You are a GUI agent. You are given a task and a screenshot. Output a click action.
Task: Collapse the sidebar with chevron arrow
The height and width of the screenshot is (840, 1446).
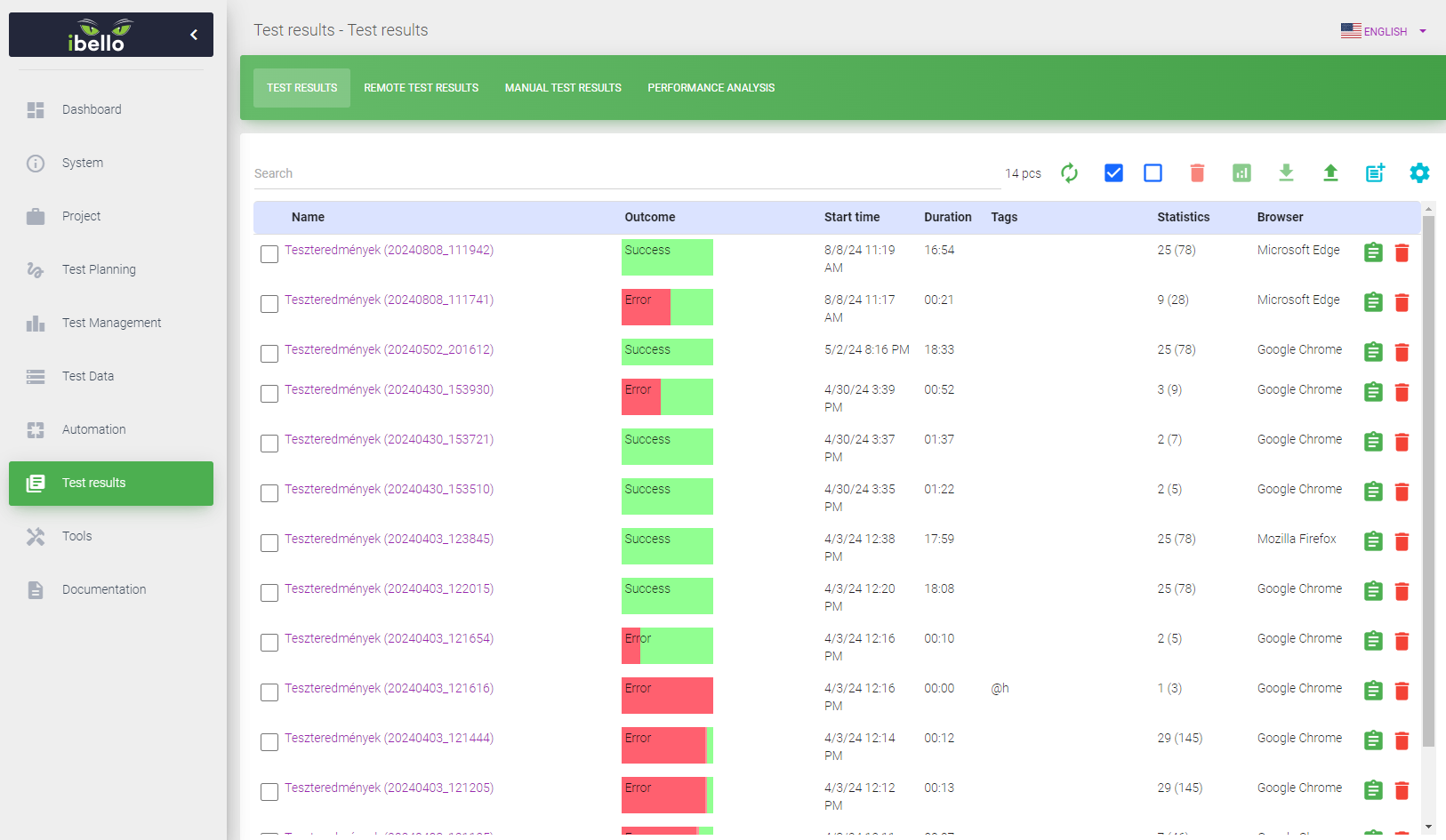click(x=193, y=34)
